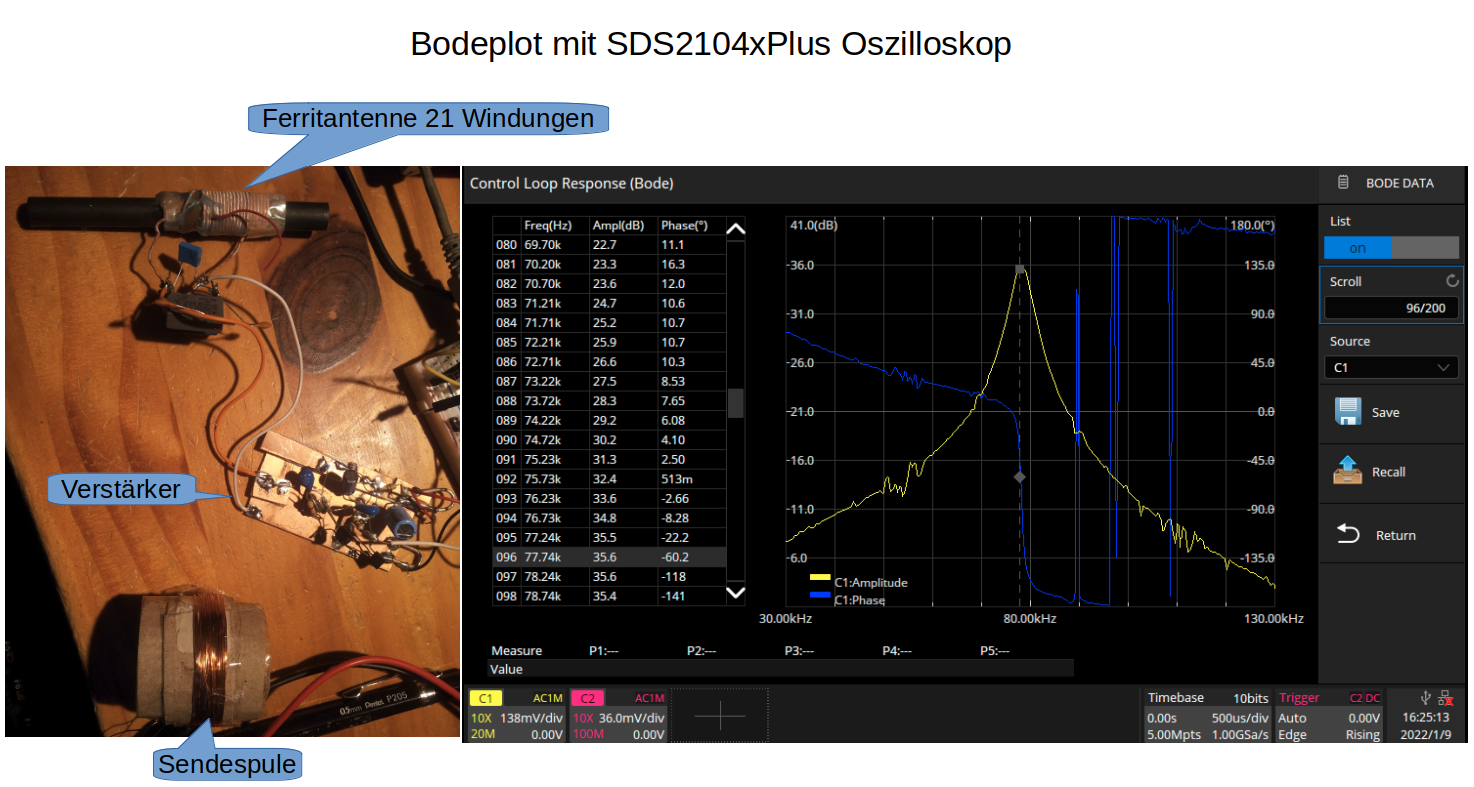
Task: Click the Measure P1 field
Action: click(x=603, y=650)
